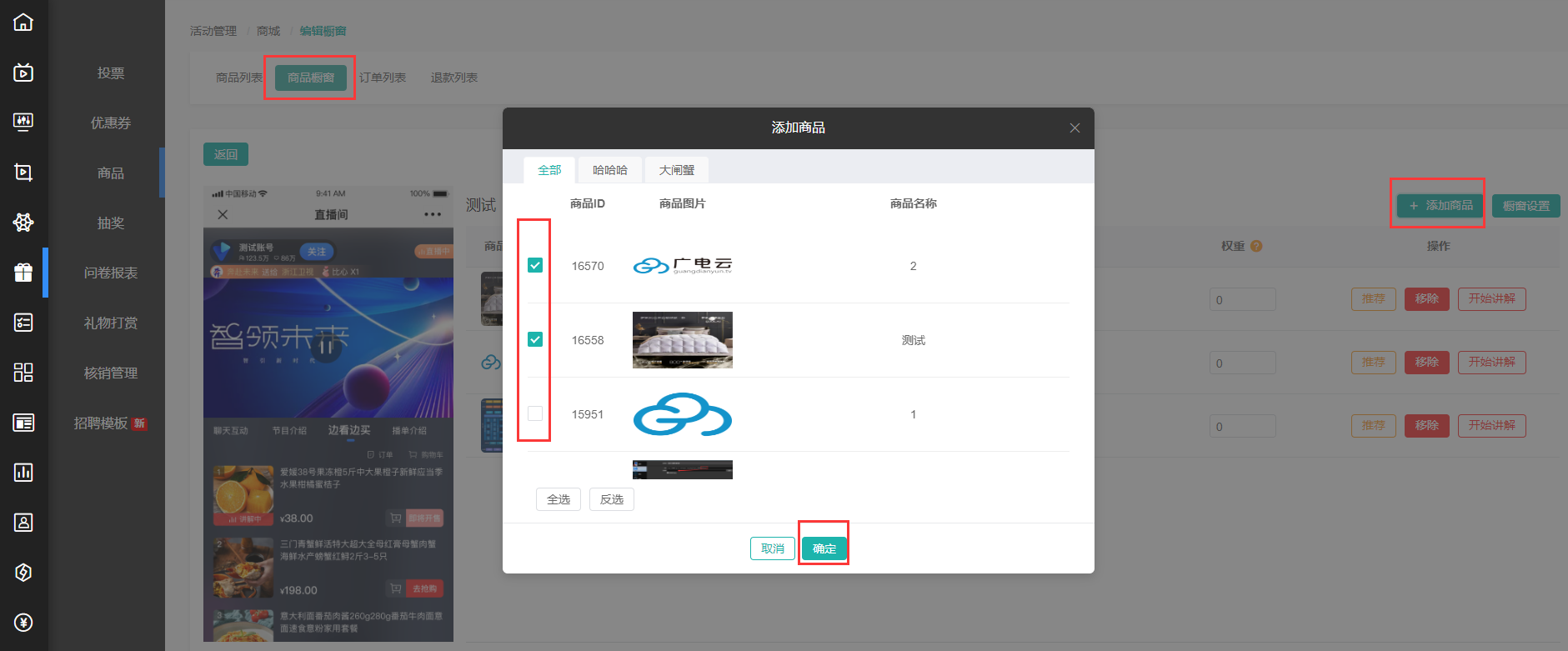Click the help icon beside 权重
Screen dimensions: 1568x651
point(1256,246)
